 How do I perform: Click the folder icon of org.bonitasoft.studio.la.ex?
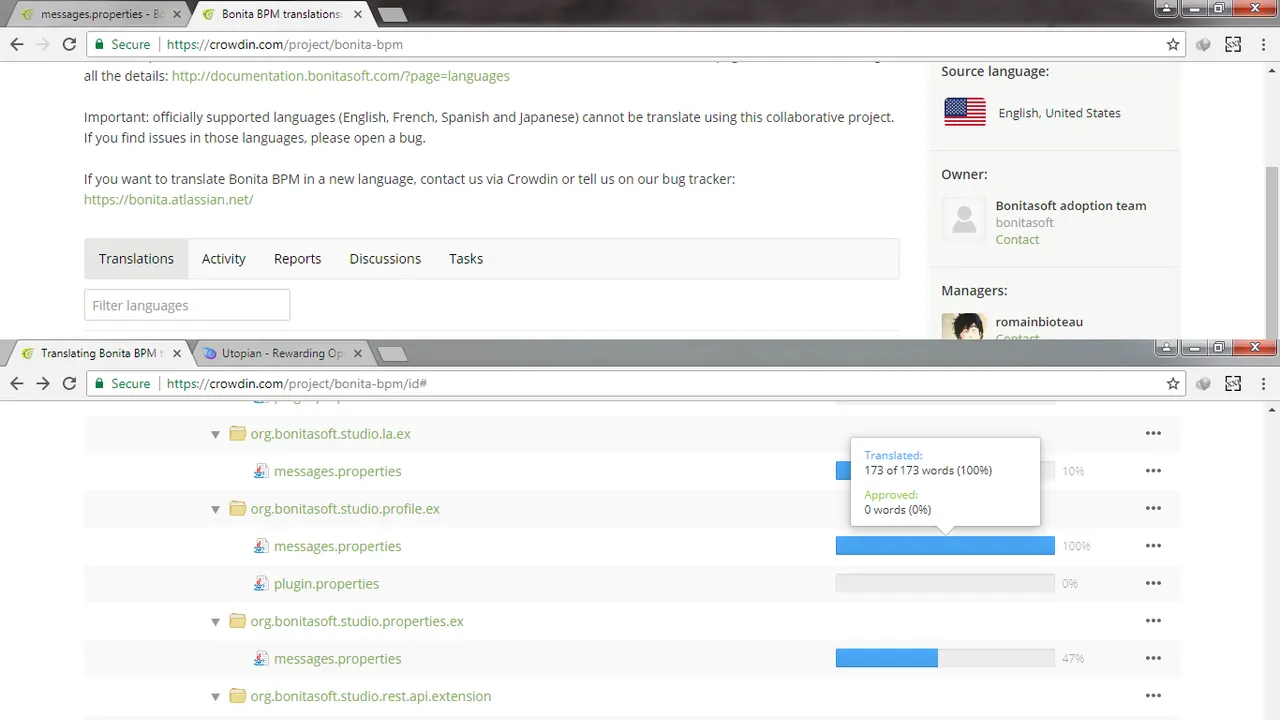coord(237,434)
